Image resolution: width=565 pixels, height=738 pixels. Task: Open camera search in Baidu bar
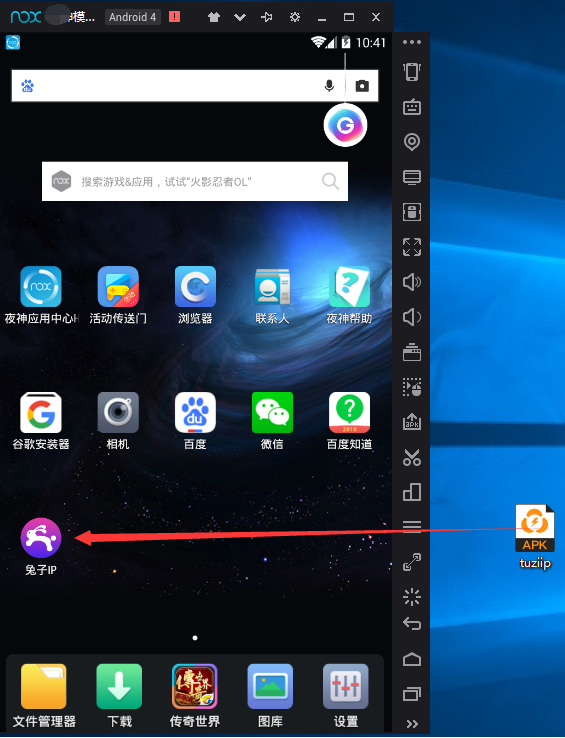(362, 86)
